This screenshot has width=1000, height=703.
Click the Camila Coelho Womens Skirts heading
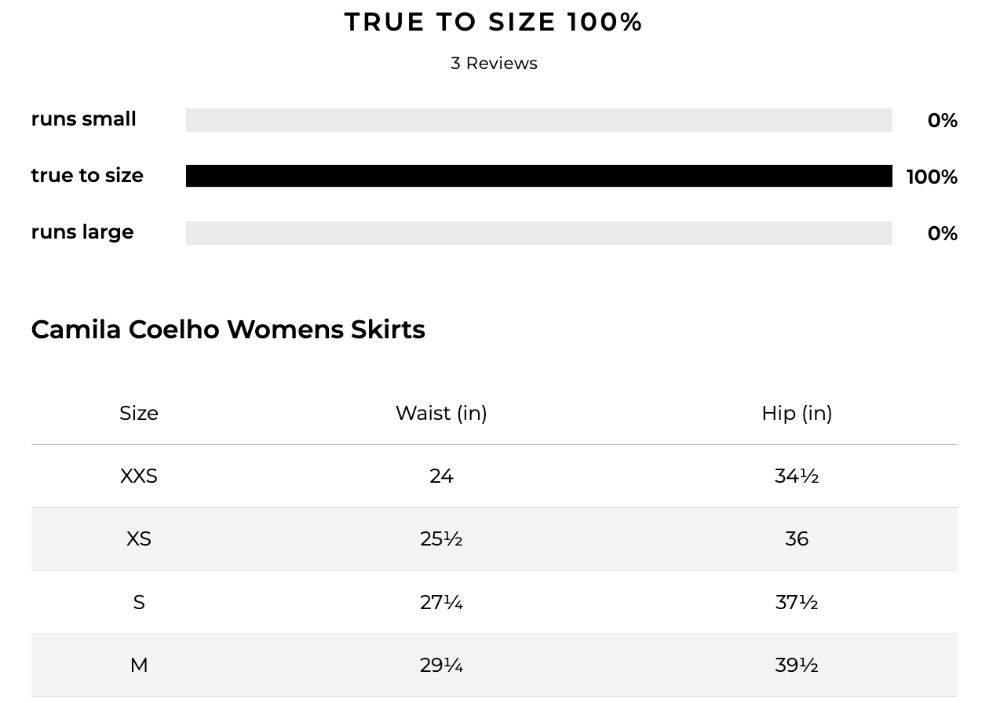click(x=228, y=329)
